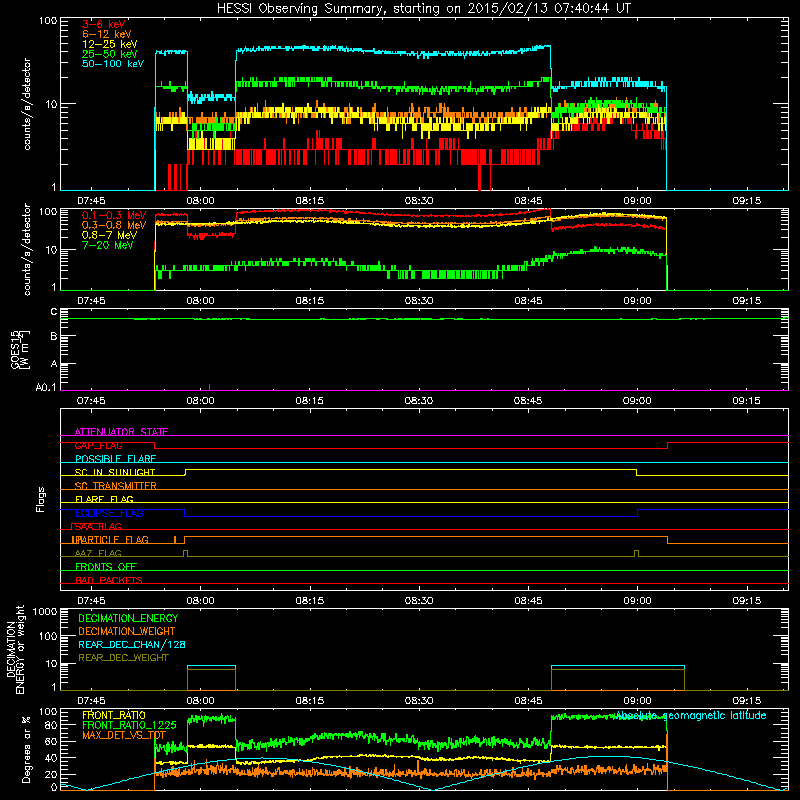Click the GOES15 axis label
Image resolution: width=800 pixels, height=800 pixels.
point(15,349)
